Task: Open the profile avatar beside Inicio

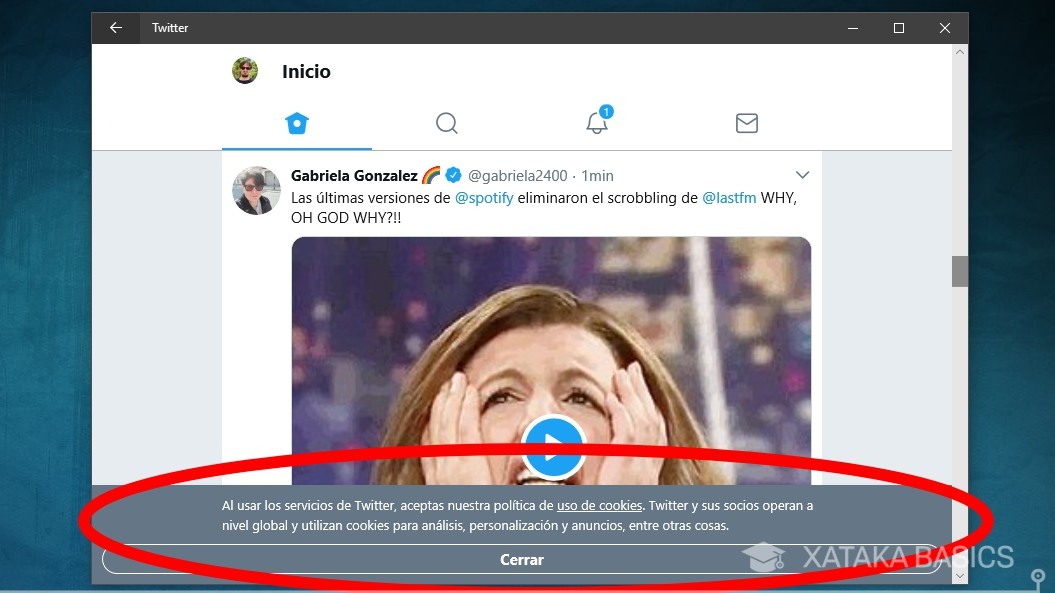Action: click(x=245, y=71)
